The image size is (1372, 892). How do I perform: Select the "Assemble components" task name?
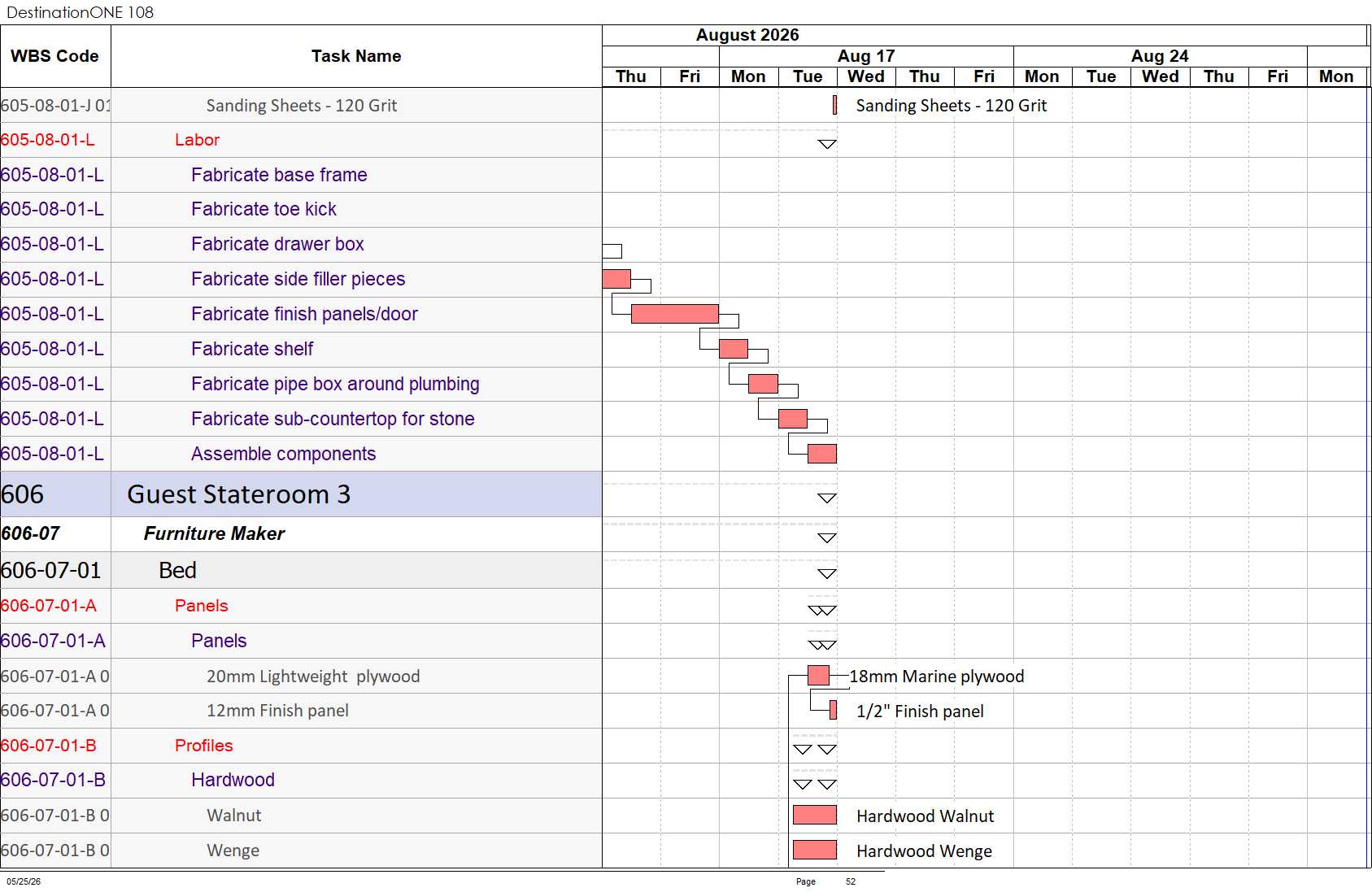pos(283,454)
